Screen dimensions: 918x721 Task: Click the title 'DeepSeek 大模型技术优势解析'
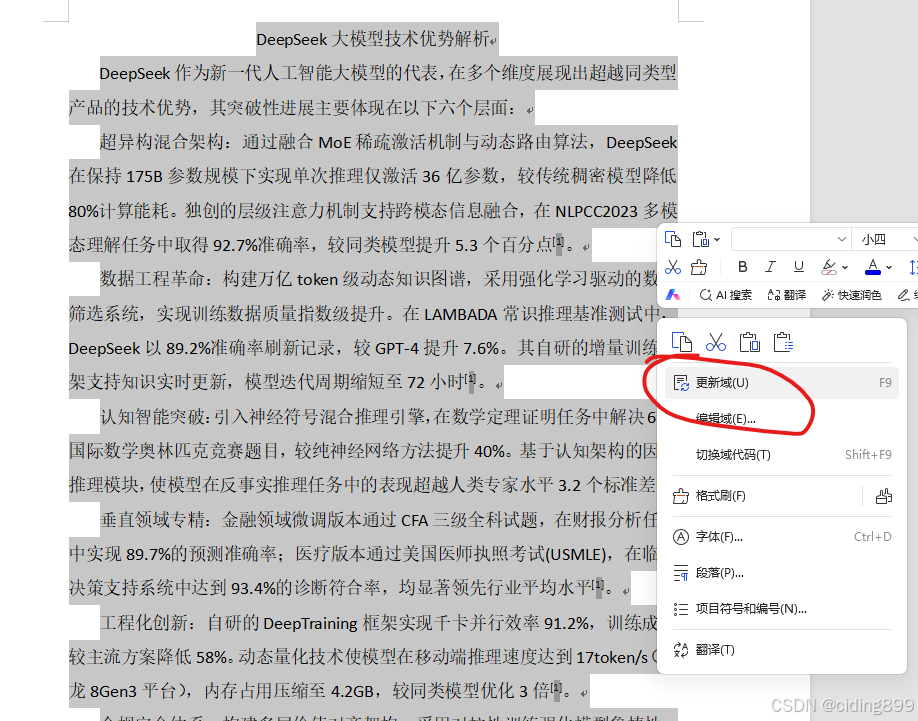point(373,39)
